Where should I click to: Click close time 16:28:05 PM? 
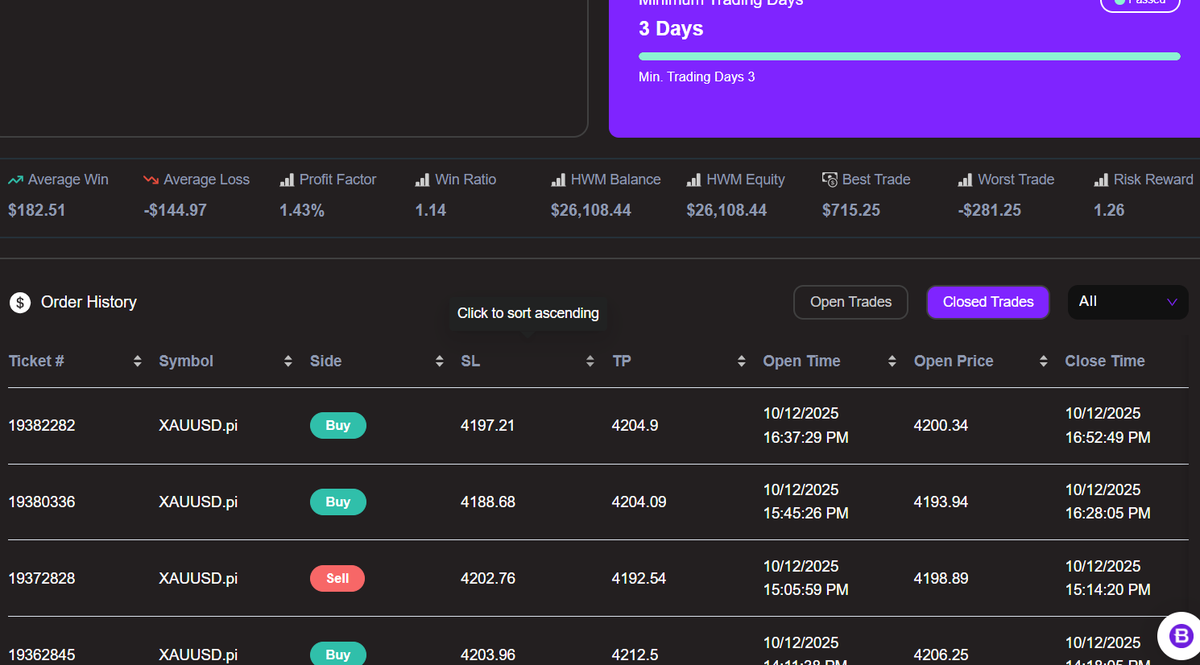[x=1108, y=513]
